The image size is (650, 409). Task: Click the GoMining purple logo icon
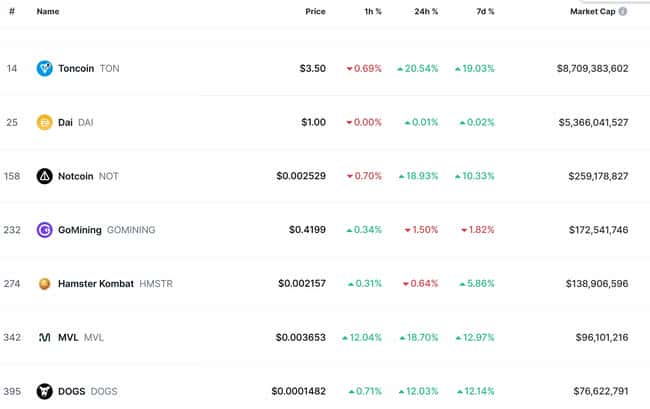[45, 230]
